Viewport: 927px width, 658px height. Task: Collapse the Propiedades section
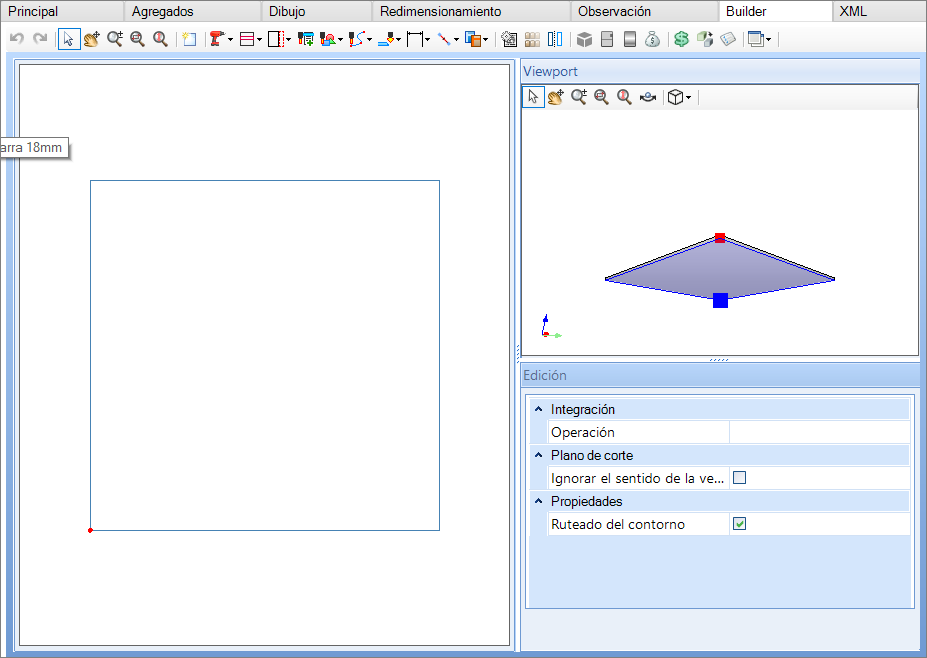539,501
